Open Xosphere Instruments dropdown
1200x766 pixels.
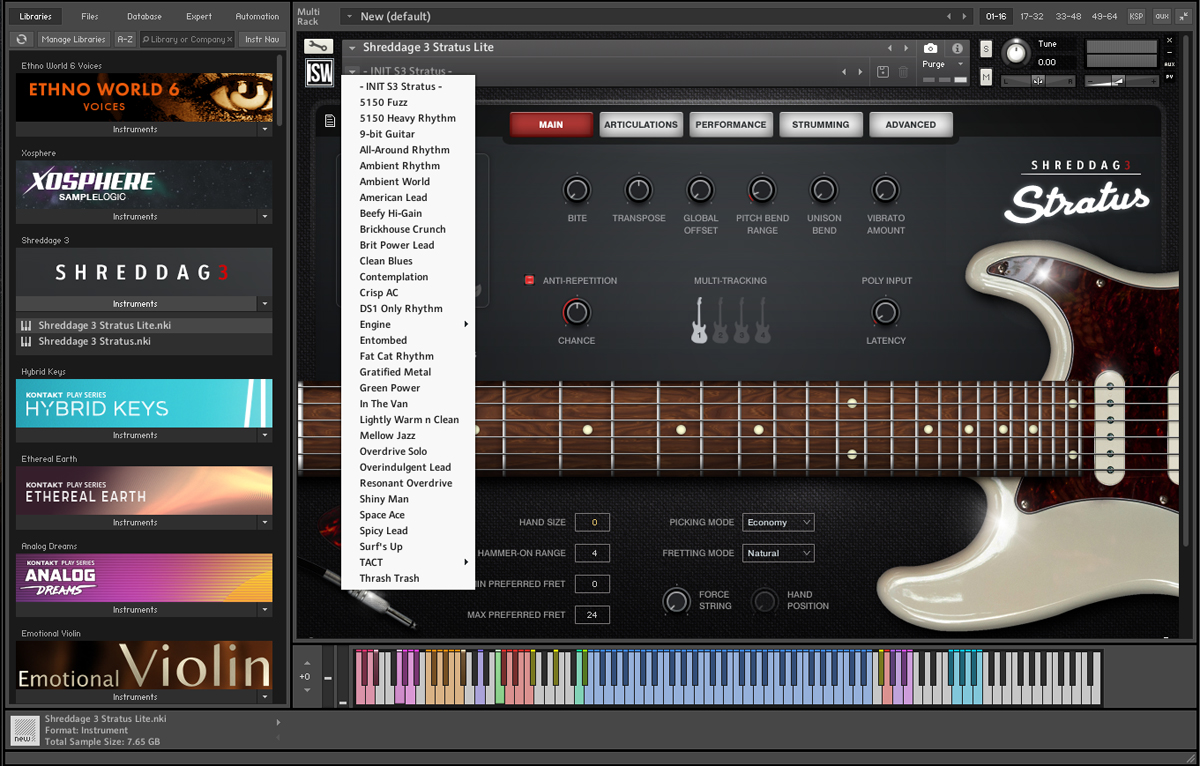pyautogui.click(x=265, y=217)
